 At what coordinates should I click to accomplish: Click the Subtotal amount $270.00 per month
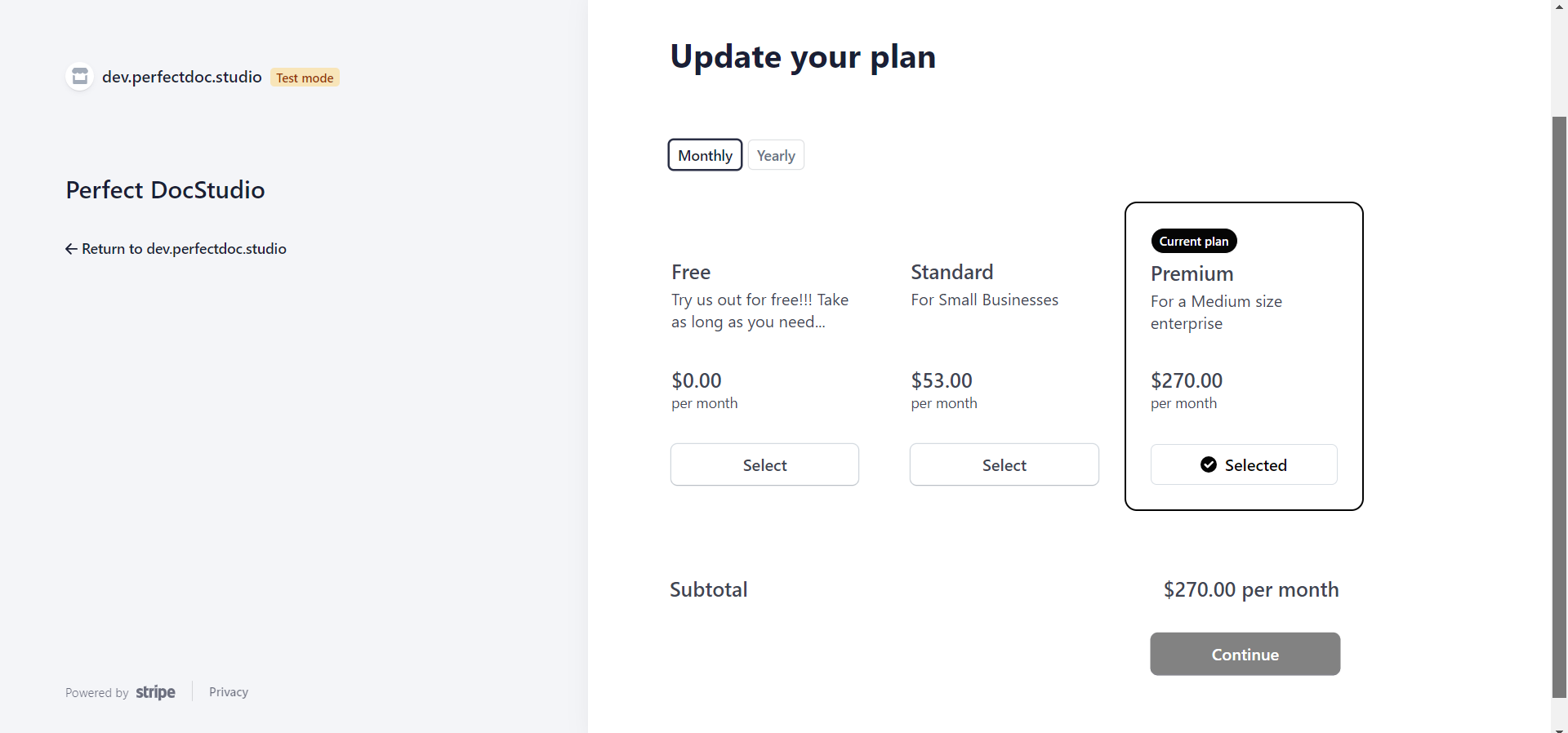[x=1250, y=589]
